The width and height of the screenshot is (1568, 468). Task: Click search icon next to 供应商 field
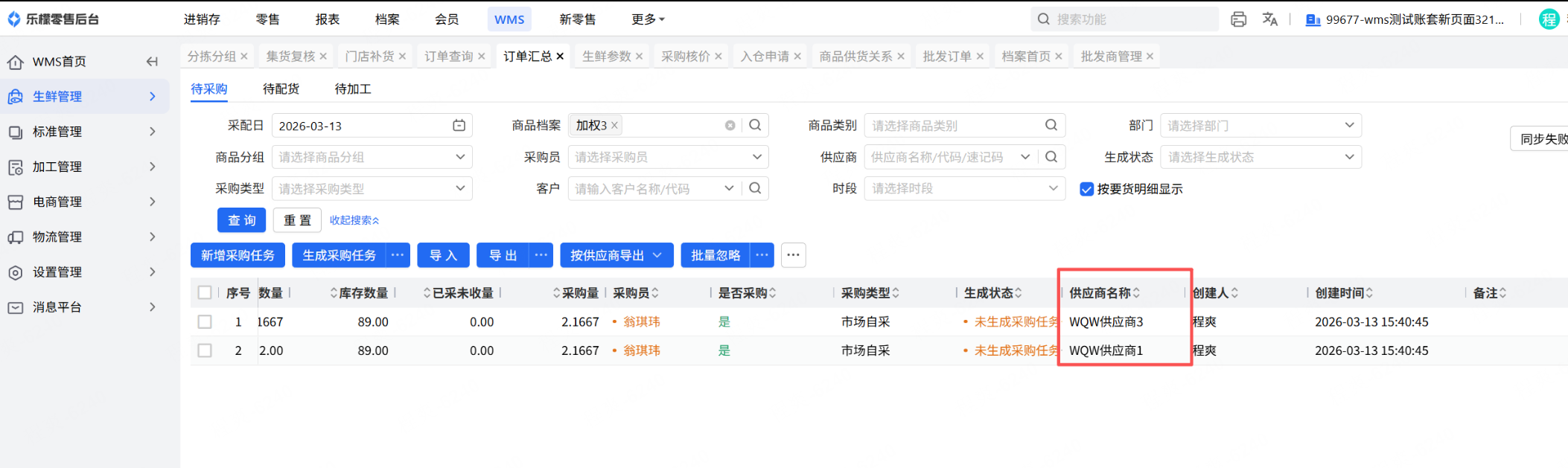[1051, 157]
